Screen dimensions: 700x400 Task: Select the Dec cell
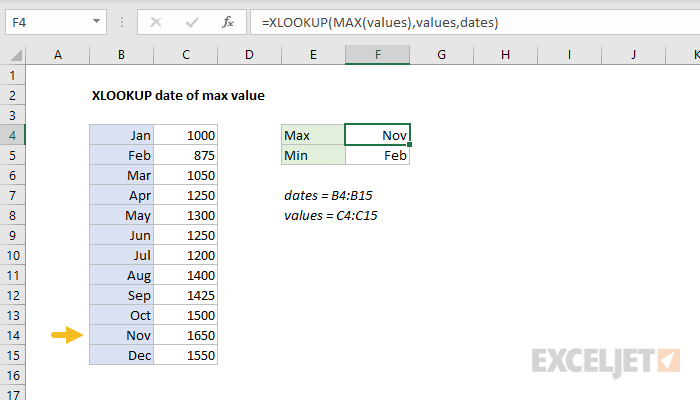tap(121, 355)
